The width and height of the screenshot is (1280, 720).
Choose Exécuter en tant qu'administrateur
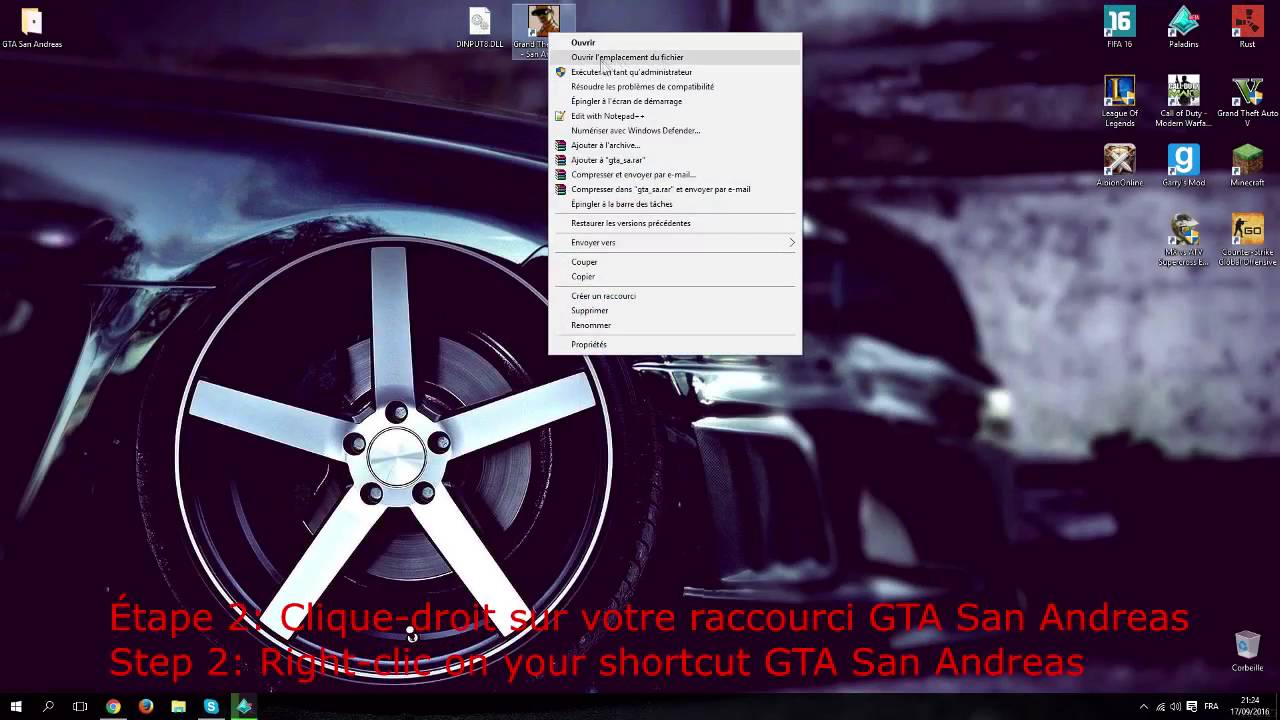coord(675,72)
